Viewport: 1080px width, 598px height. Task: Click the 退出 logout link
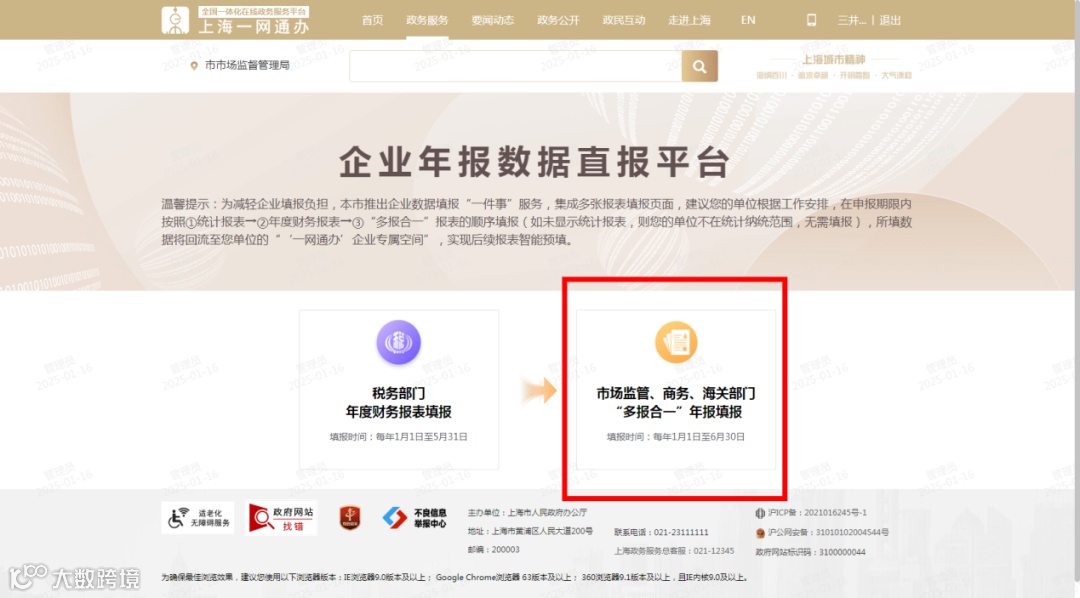[x=890, y=20]
